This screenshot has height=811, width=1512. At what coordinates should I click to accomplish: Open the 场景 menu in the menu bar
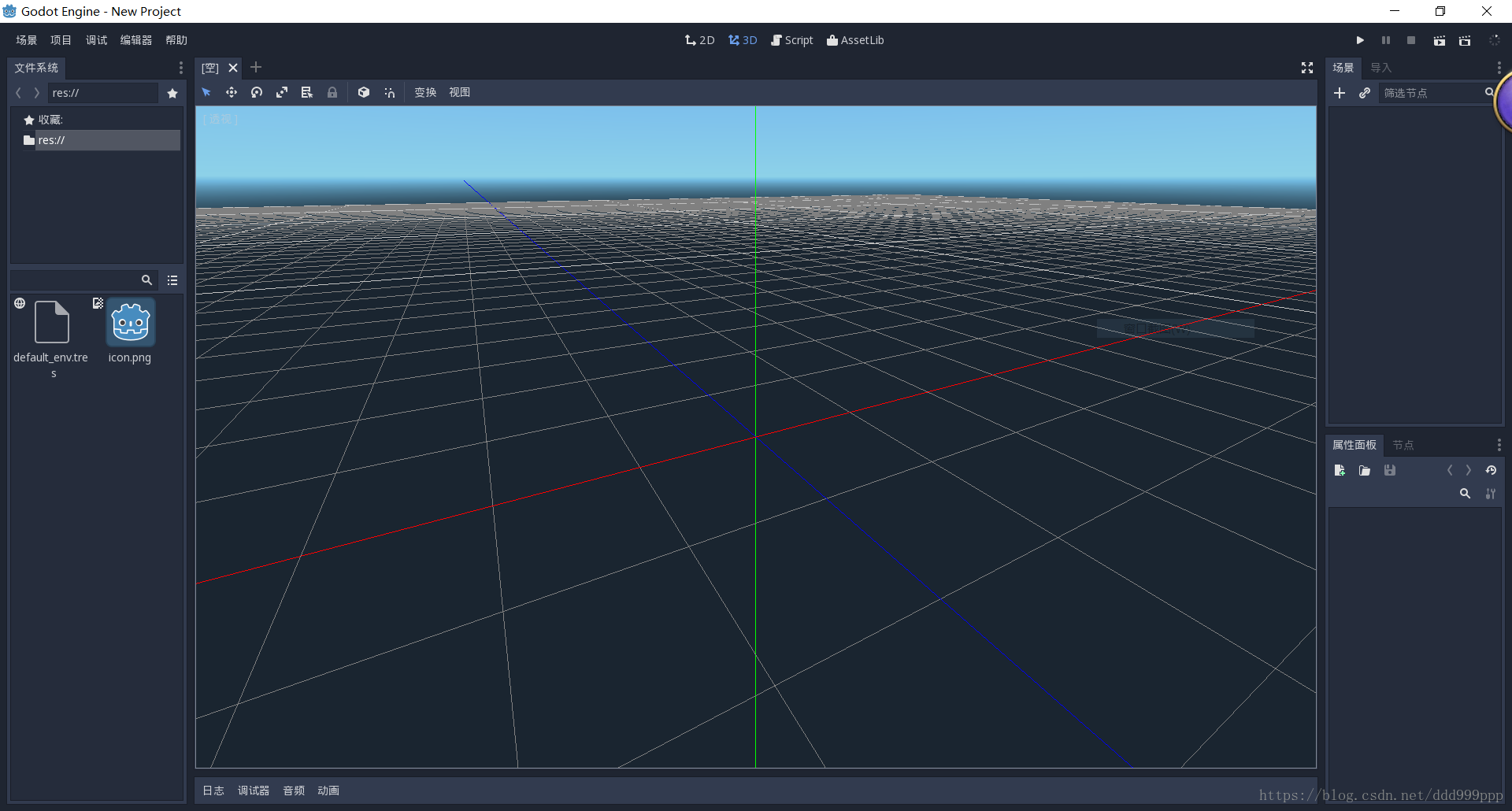click(x=27, y=40)
